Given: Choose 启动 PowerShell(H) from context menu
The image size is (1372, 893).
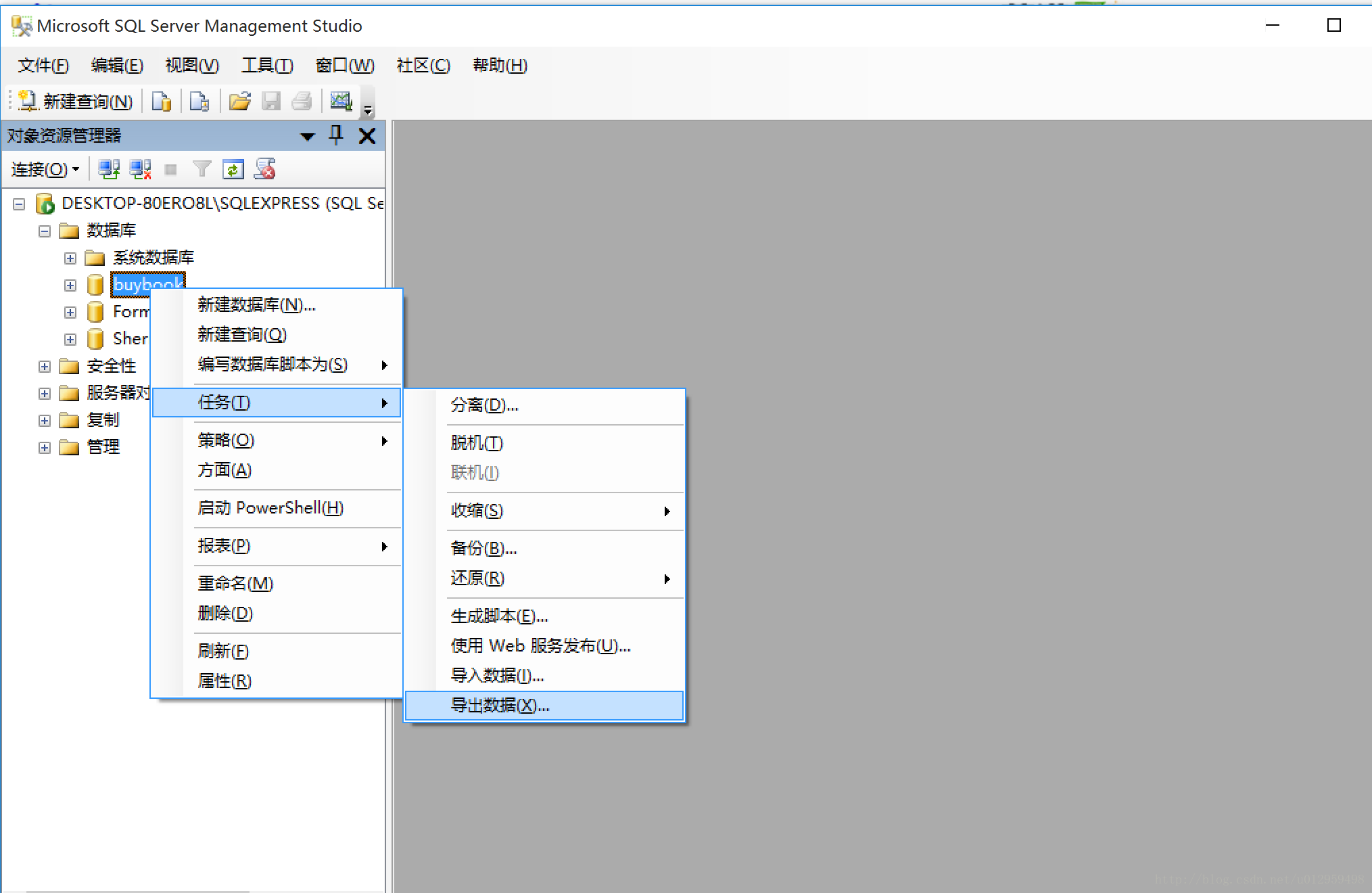Looking at the screenshot, I should point(277,508).
